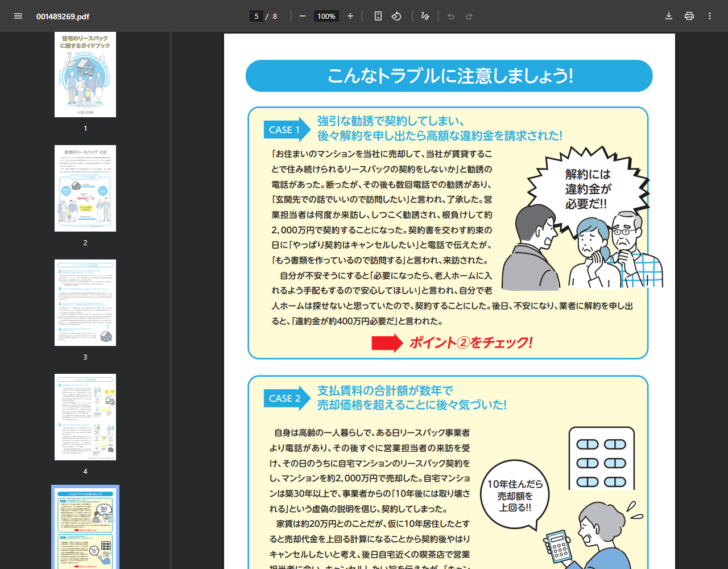This screenshot has width=728, height=569.
Task: Toggle the sidebar menu icon
Action: tap(18, 16)
